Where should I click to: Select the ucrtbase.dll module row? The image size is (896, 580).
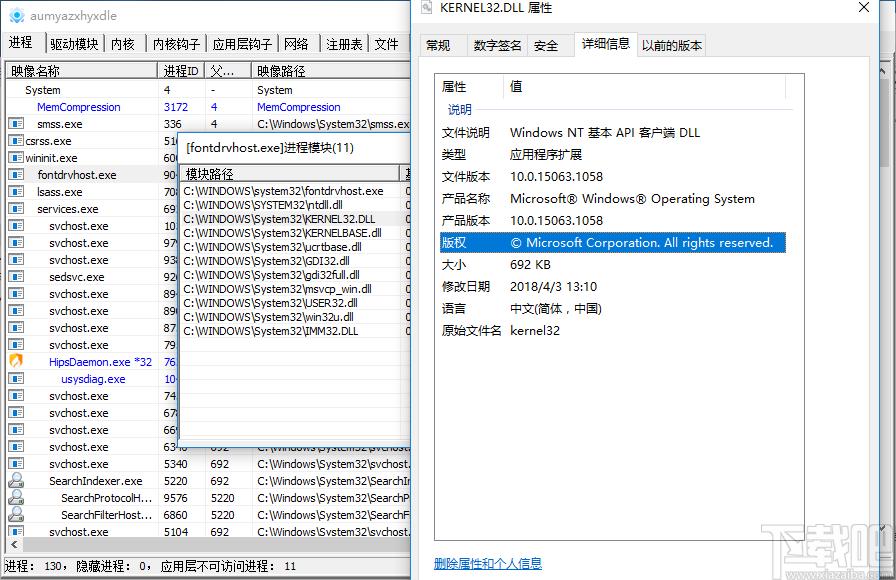click(x=295, y=247)
